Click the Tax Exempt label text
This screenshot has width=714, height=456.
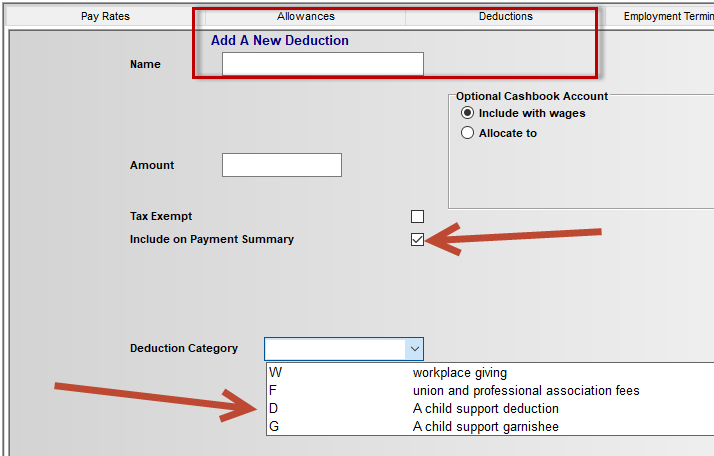(x=161, y=216)
